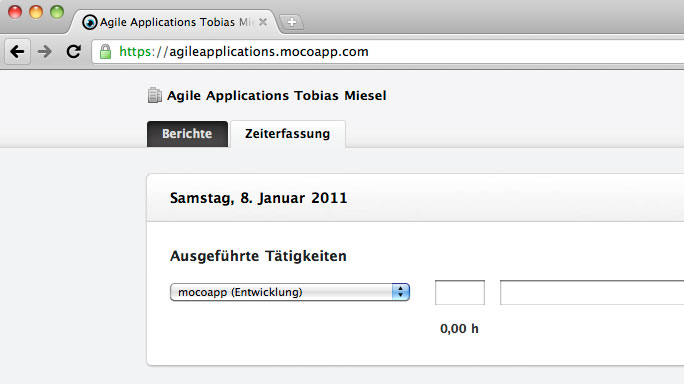Open a new browser tab

coord(291,22)
